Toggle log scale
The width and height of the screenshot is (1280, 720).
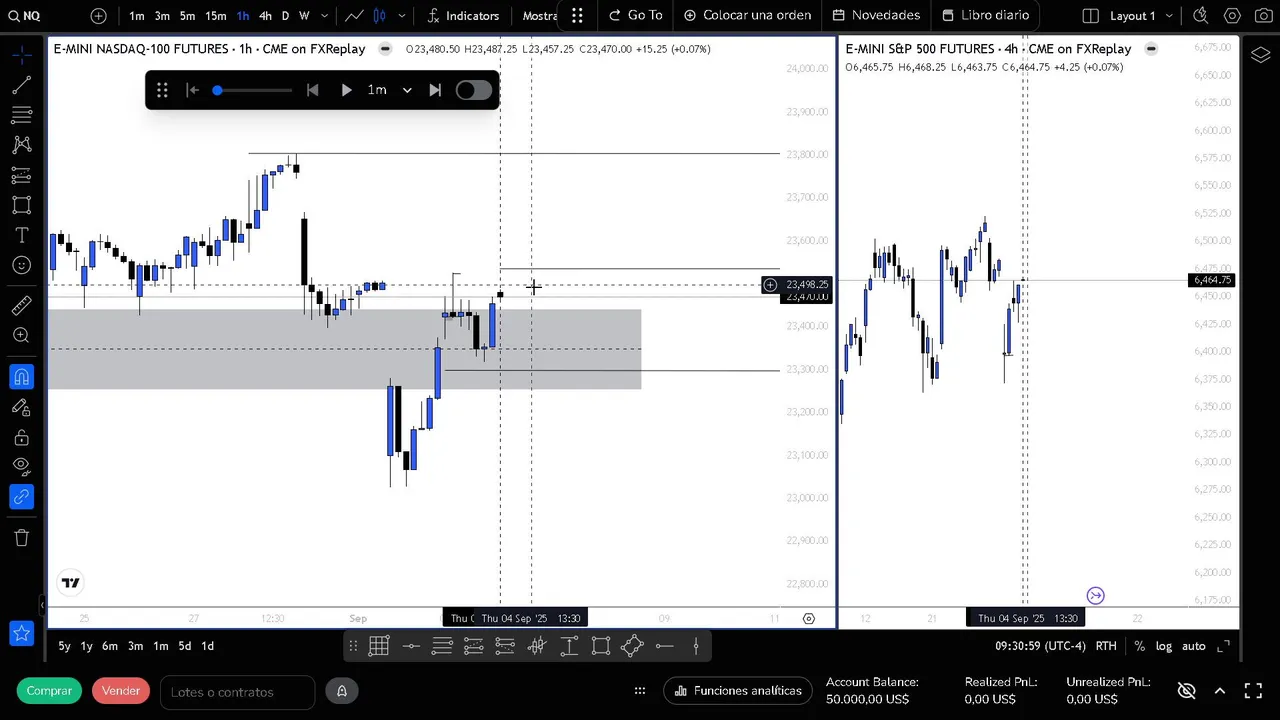point(1164,646)
